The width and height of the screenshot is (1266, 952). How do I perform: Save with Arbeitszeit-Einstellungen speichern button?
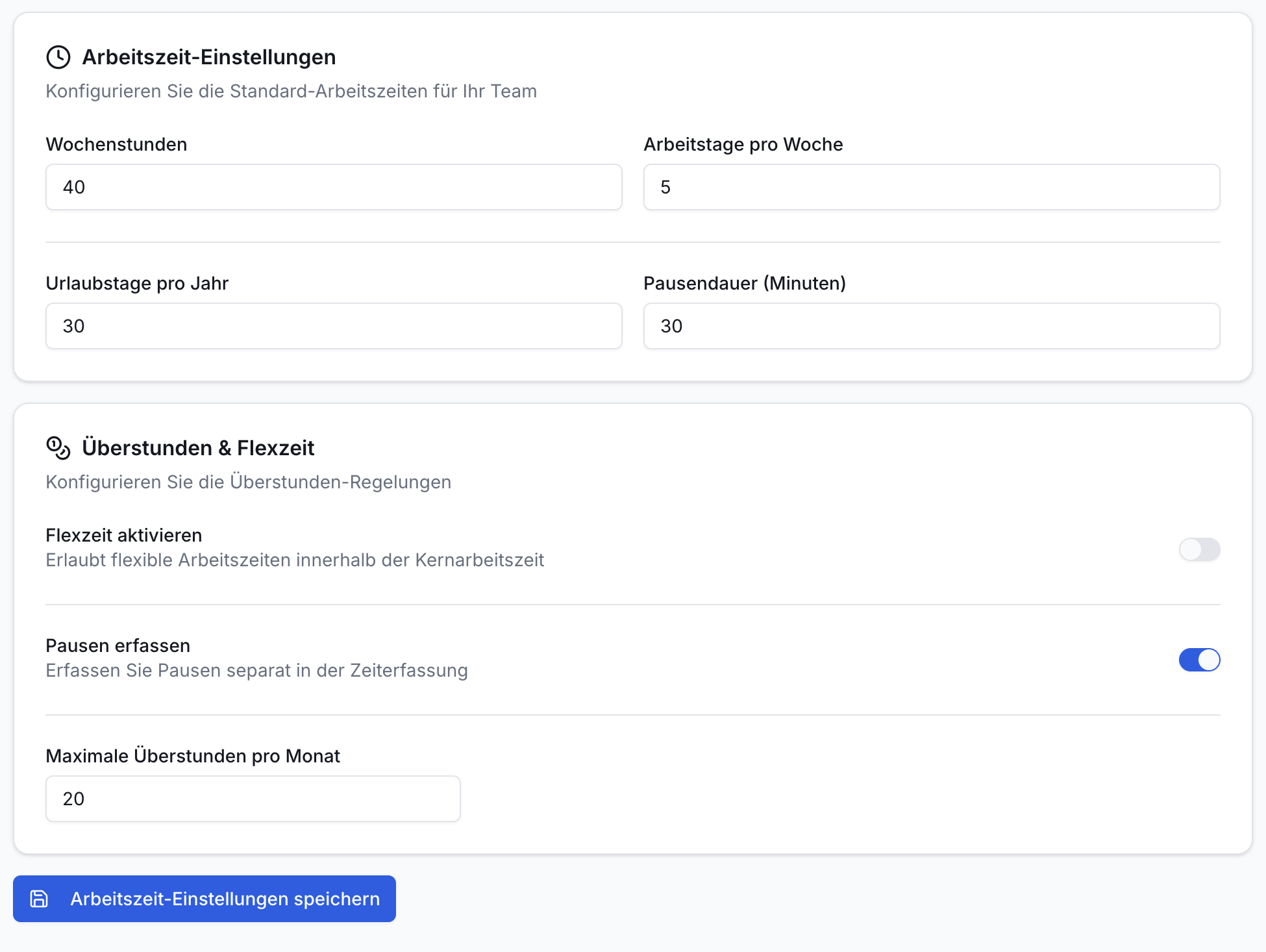[x=205, y=899]
